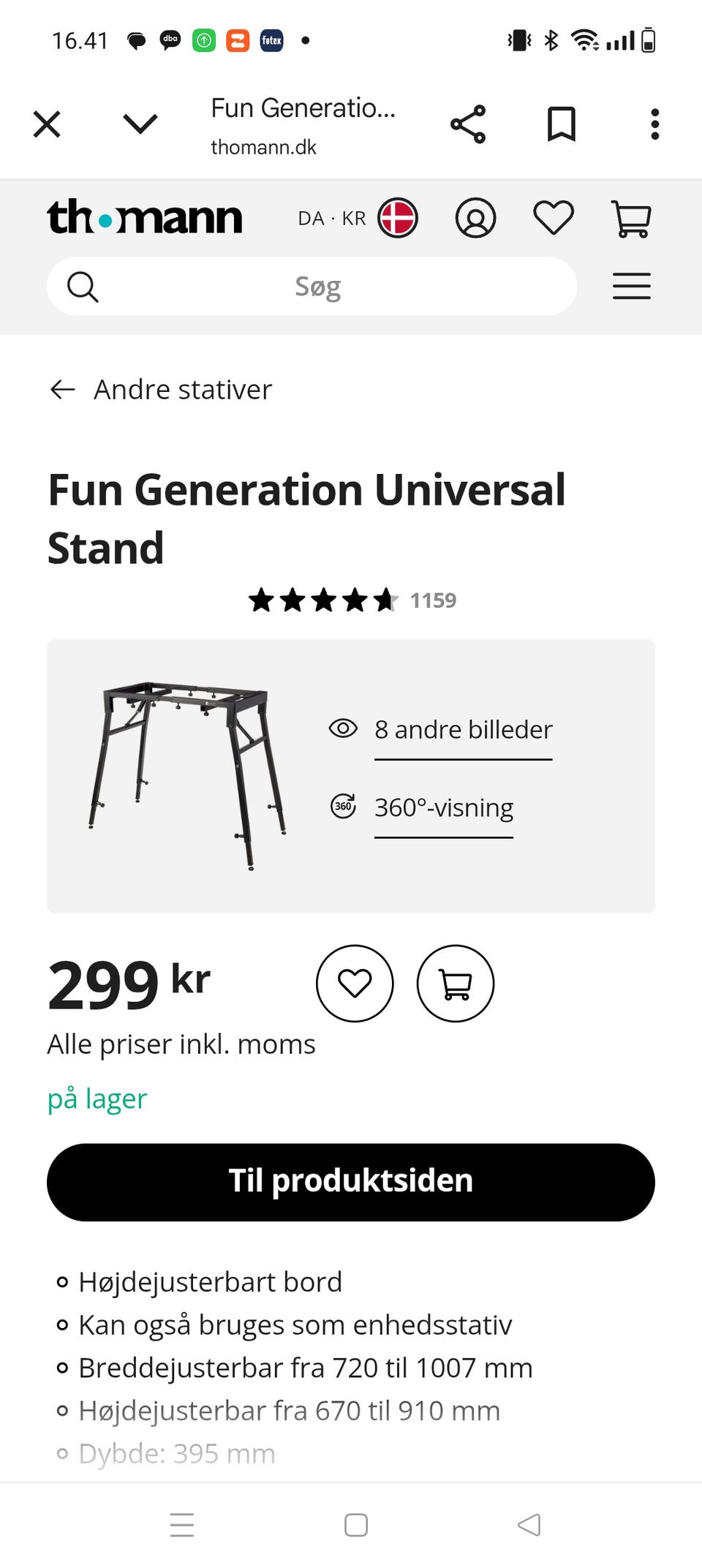Screen dimensions: 702x1568
Task: Open 8 andre billeder gallery link
Action: tap(463, 730)
